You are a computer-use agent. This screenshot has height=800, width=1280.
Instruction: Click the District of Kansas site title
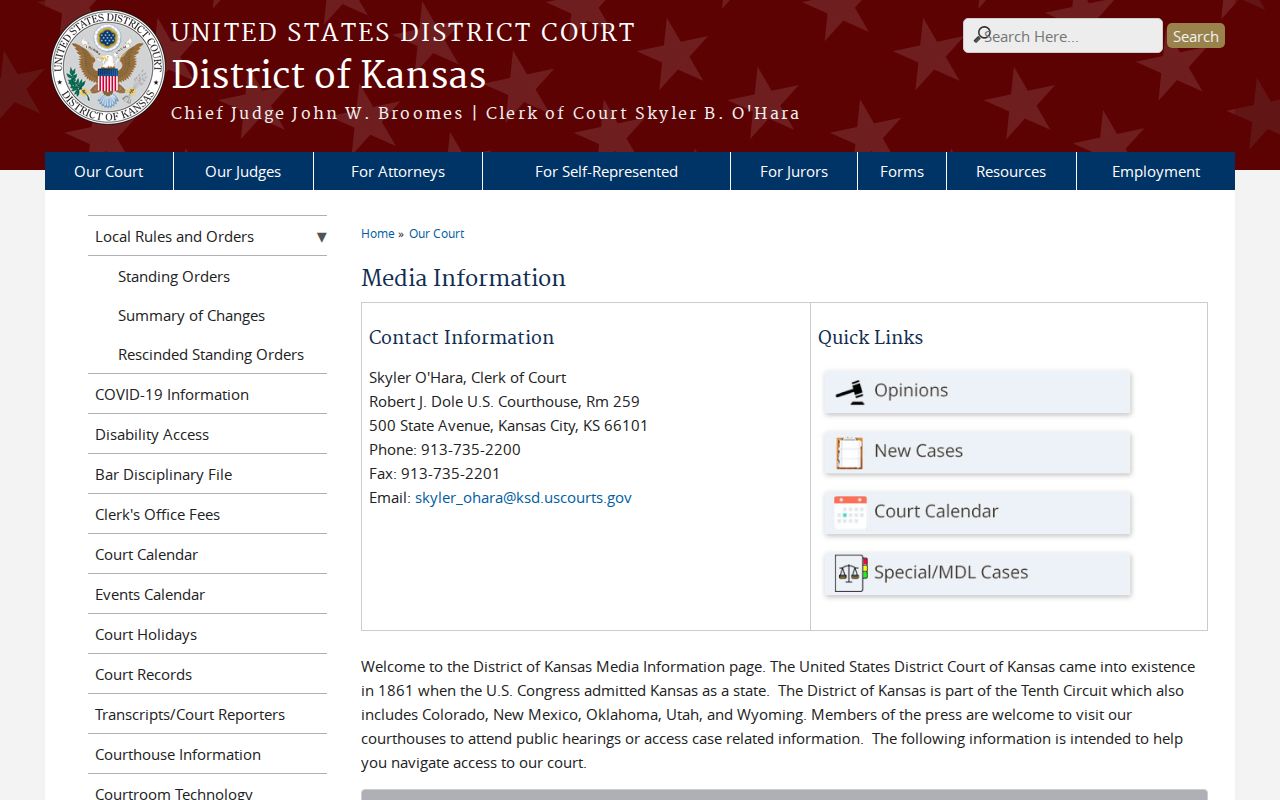[328, 75]
